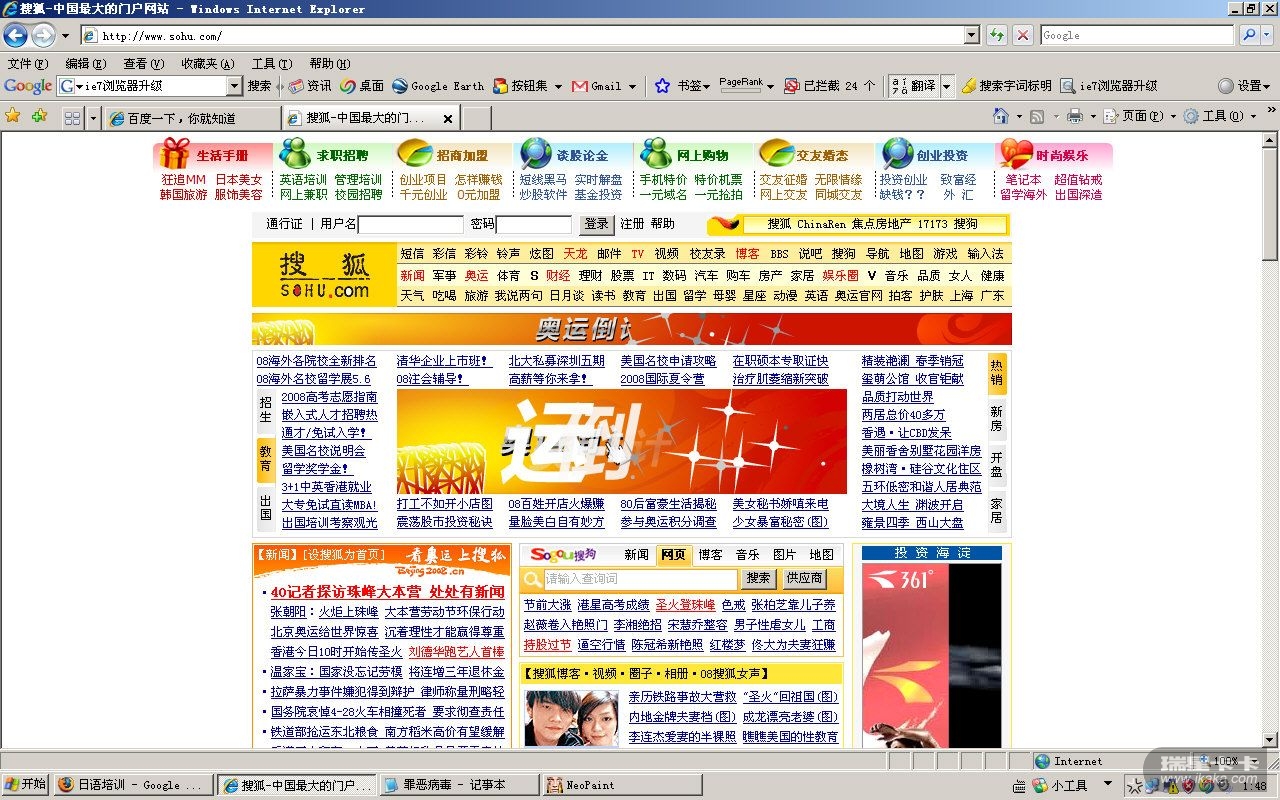Open the recent pages dropdown next to Forward
Image resolution: width=1280 pixels, height=800 pixels.
66,36
